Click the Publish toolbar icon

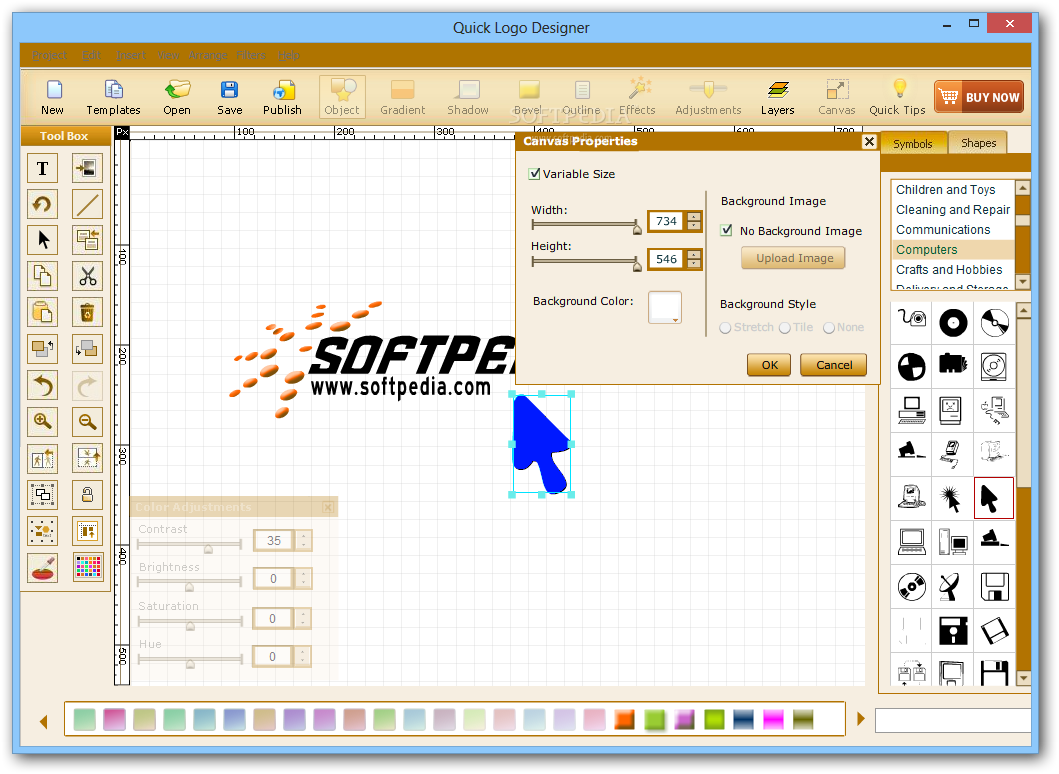[x=282, y=98]
